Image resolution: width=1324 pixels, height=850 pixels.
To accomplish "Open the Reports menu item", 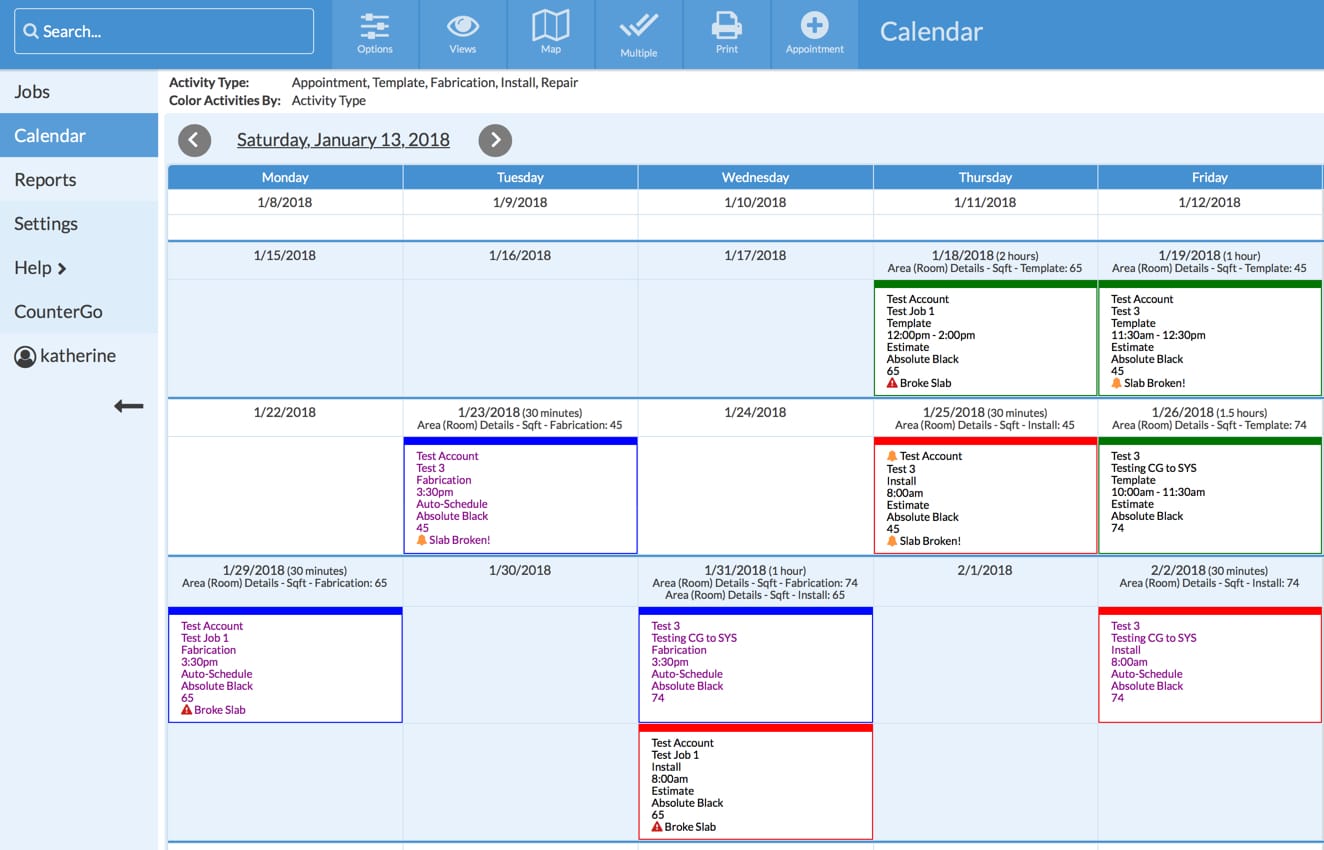I will [79, 180].
